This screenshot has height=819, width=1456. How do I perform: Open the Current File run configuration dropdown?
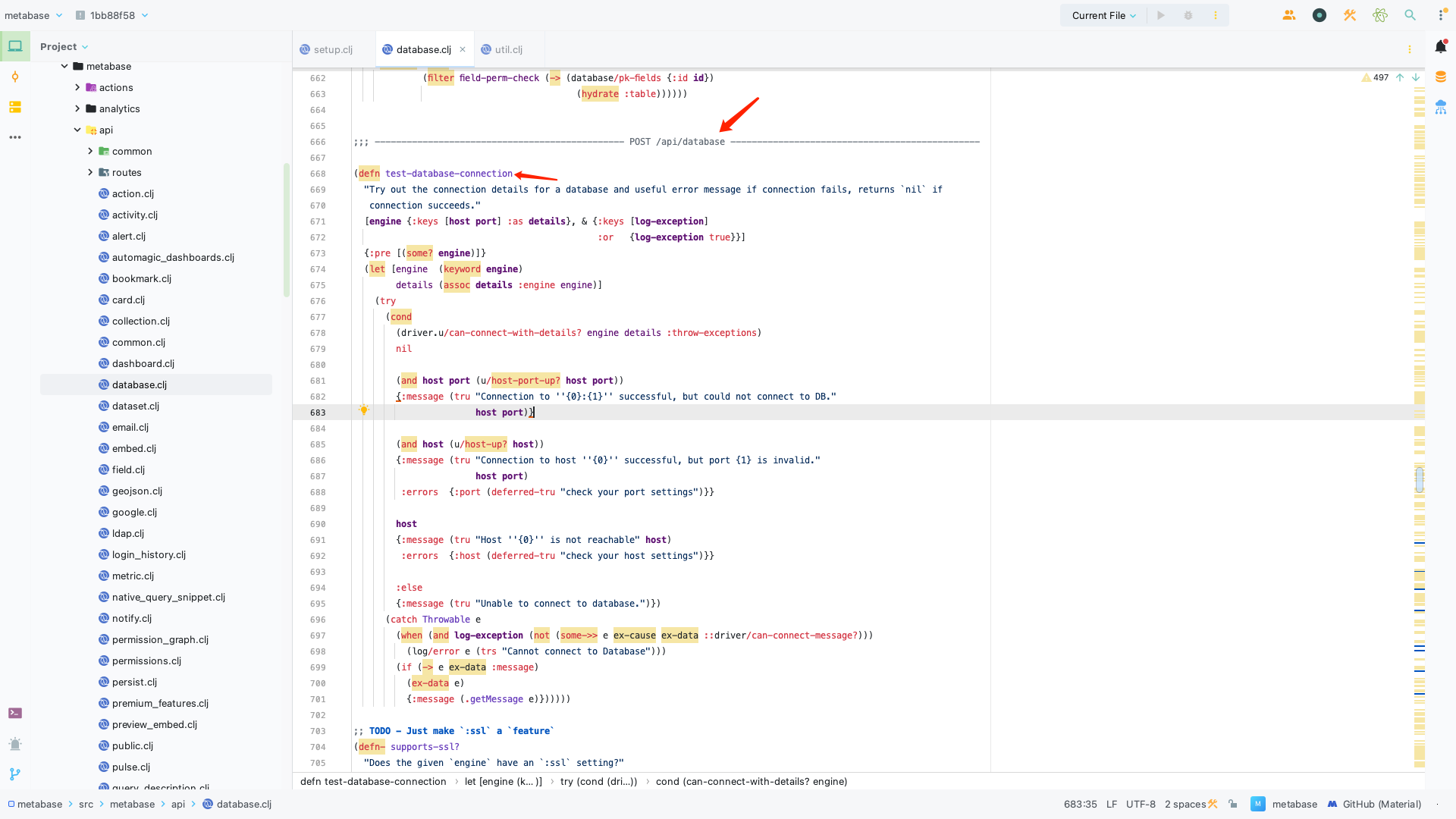coord(1104,15)
